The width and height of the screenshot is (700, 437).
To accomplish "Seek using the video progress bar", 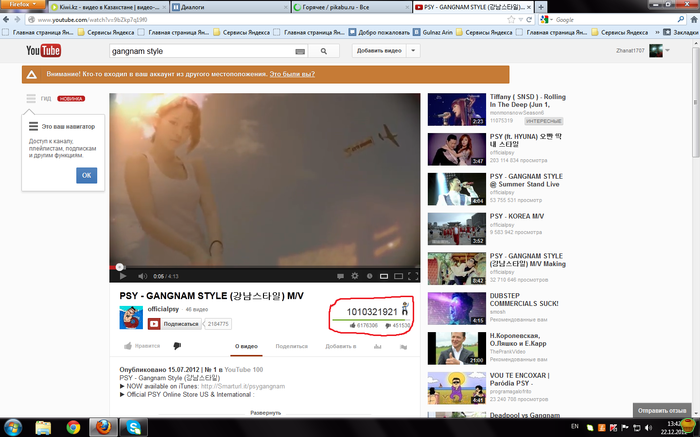I will point(265,267).
